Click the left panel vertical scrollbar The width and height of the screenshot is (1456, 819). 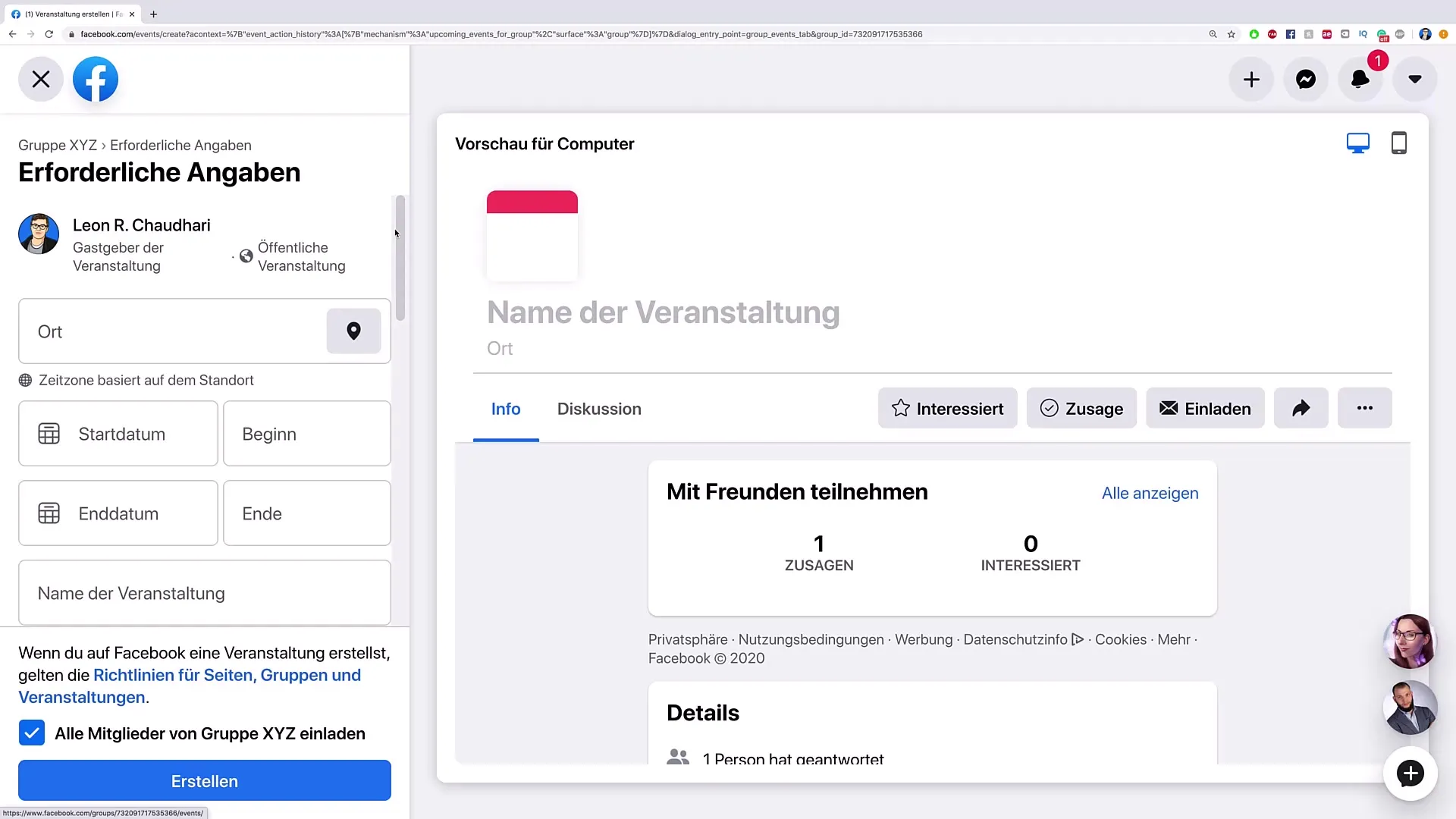pyautogui.click(x=400, y=258)
